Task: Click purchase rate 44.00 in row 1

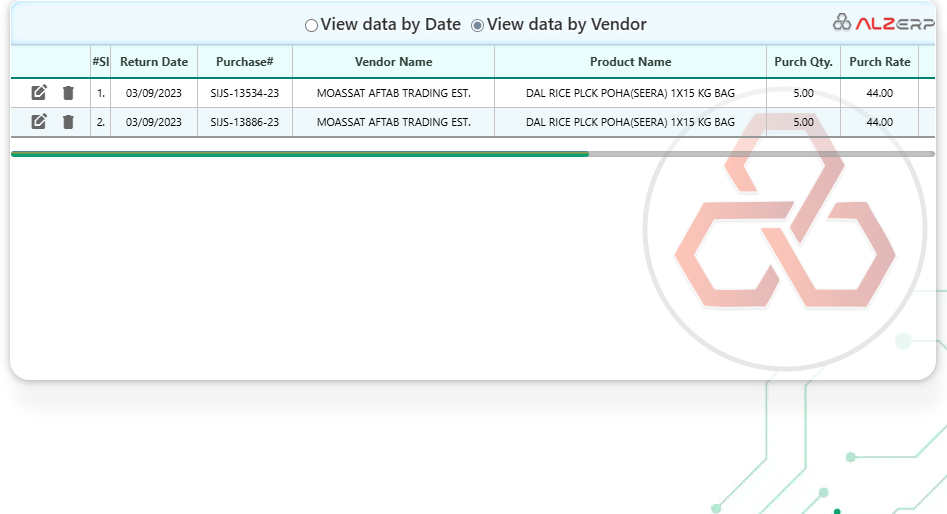Action: point(879,93)
